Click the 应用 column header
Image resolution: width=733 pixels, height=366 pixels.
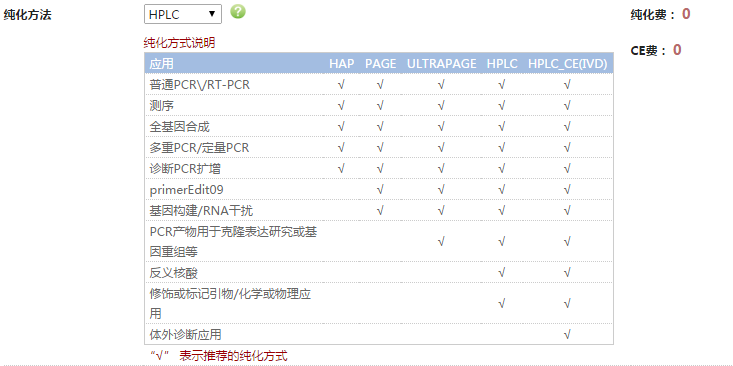coord(161,64)
